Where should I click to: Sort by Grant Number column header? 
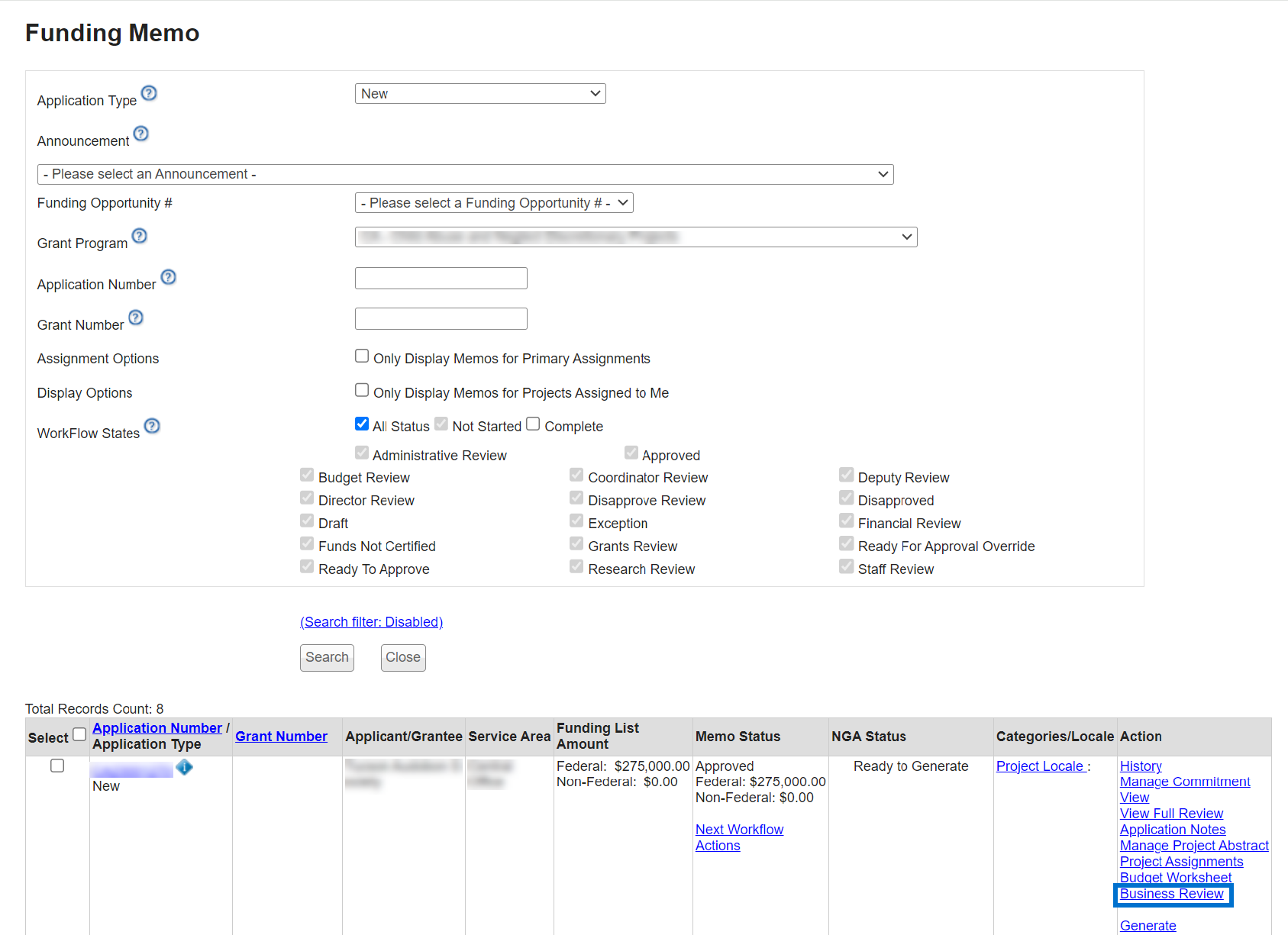click(x=281, y=737)
